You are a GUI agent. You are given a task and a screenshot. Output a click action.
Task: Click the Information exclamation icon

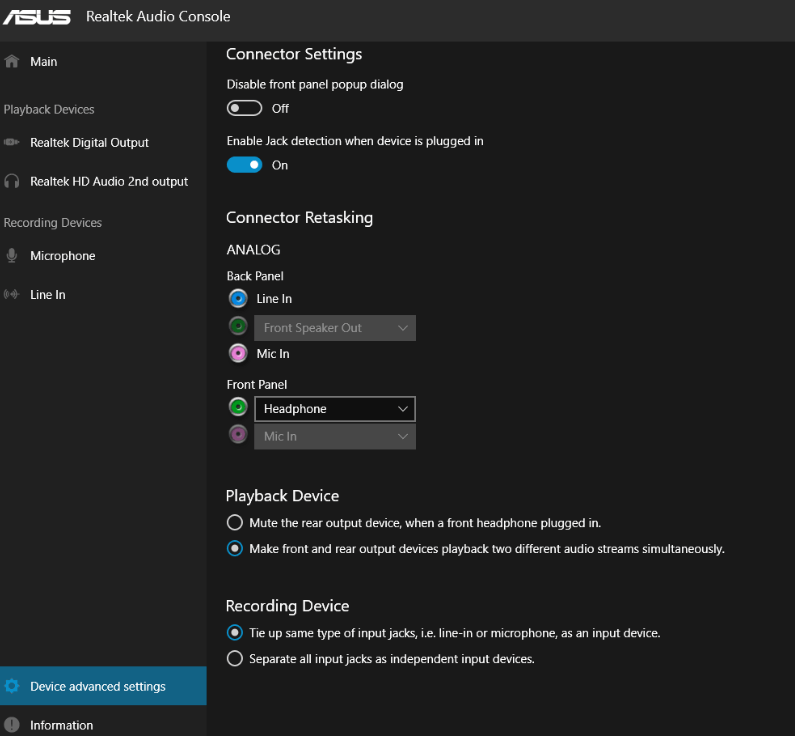12,725
